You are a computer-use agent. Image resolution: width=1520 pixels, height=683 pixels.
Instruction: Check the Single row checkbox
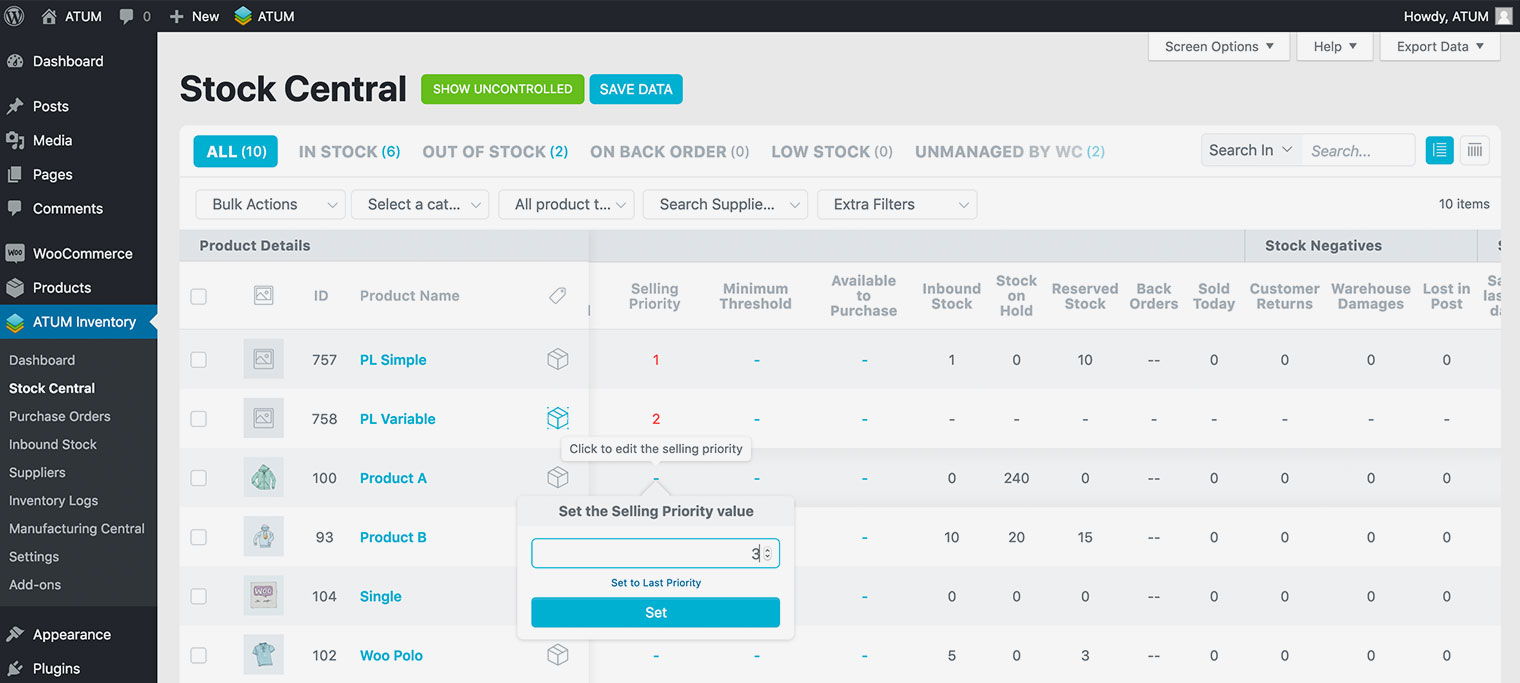click(x=199, y=596)
